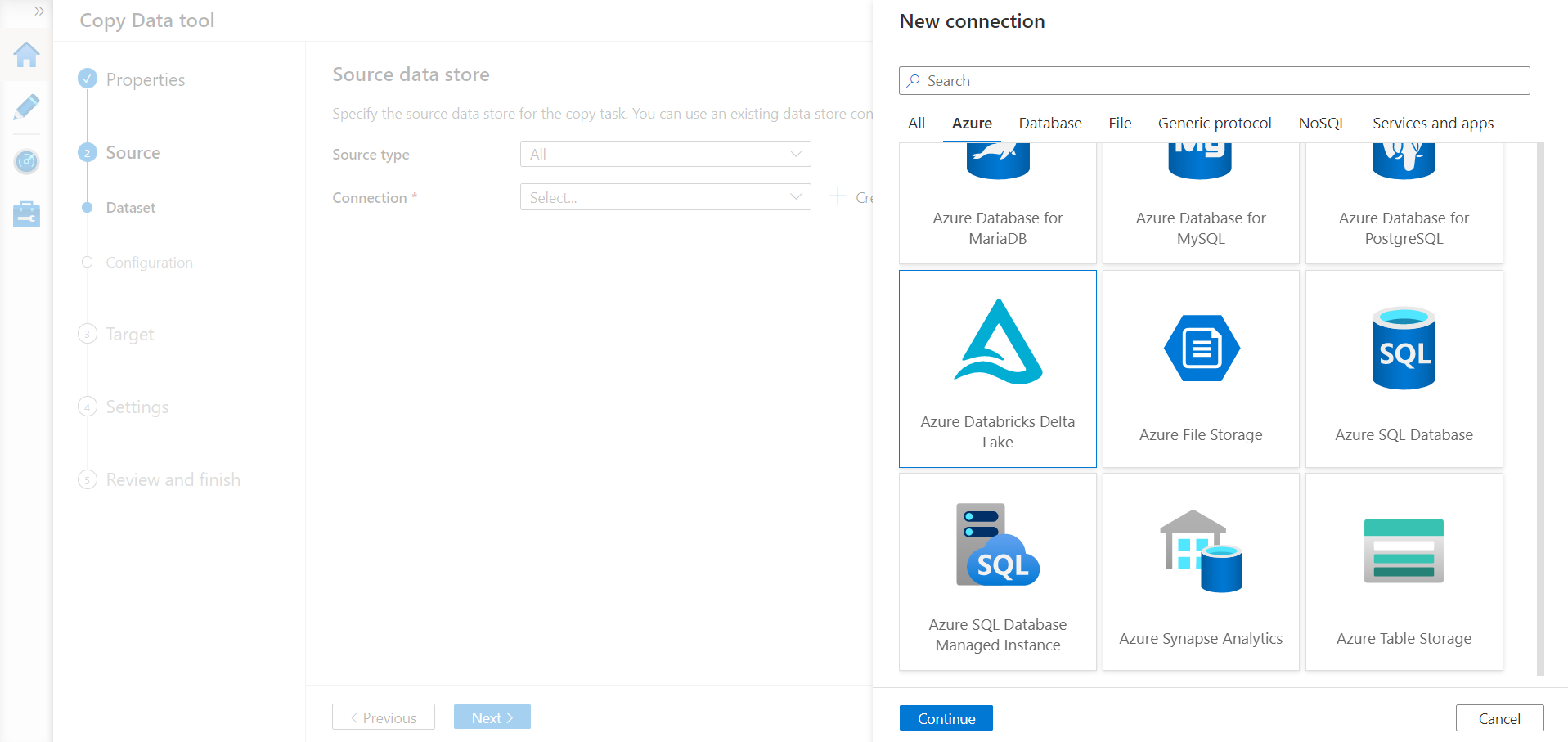Go to the Configuration sub-step

tap(150, 263)
